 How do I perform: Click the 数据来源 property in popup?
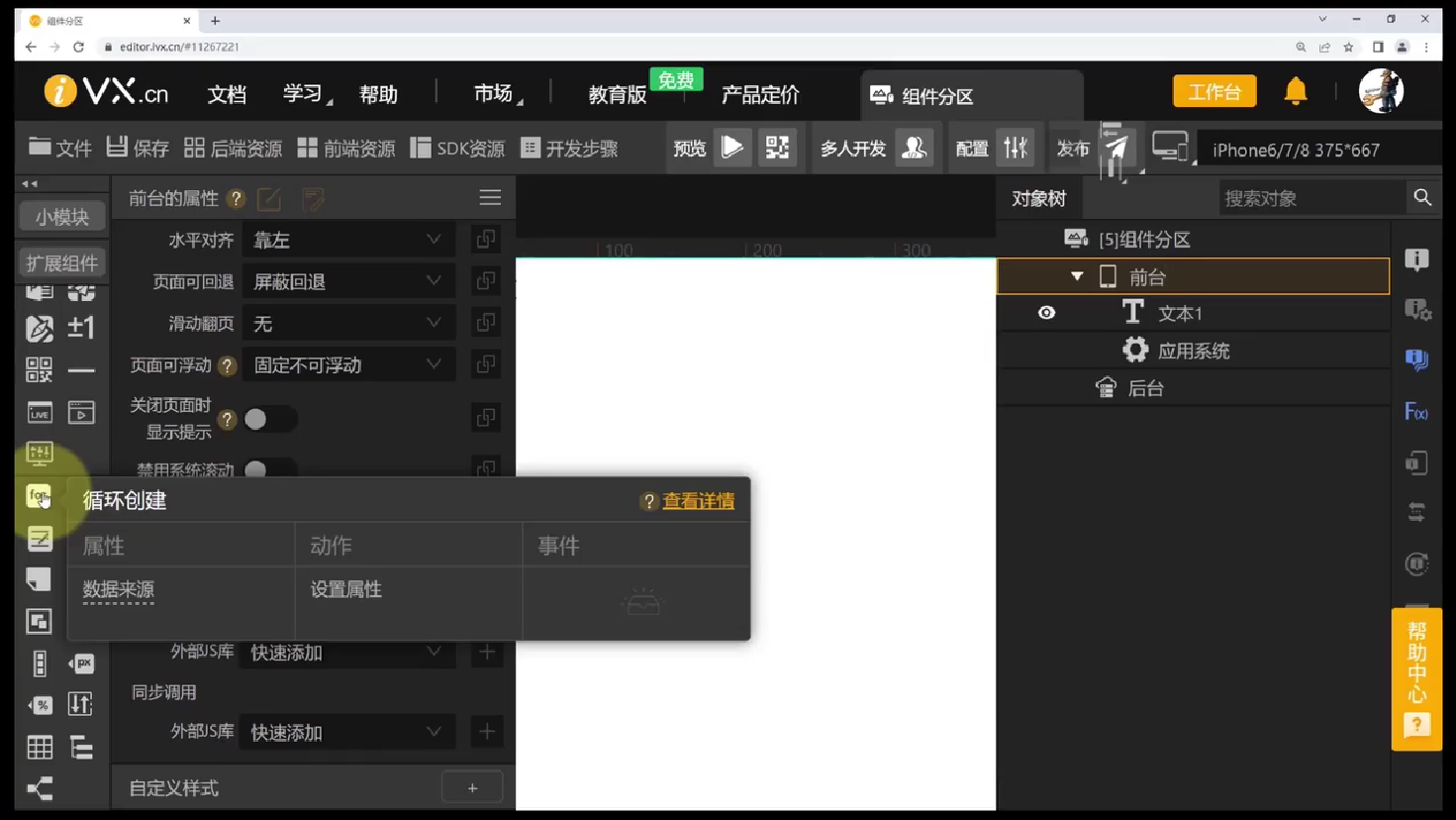coord(119,589)
